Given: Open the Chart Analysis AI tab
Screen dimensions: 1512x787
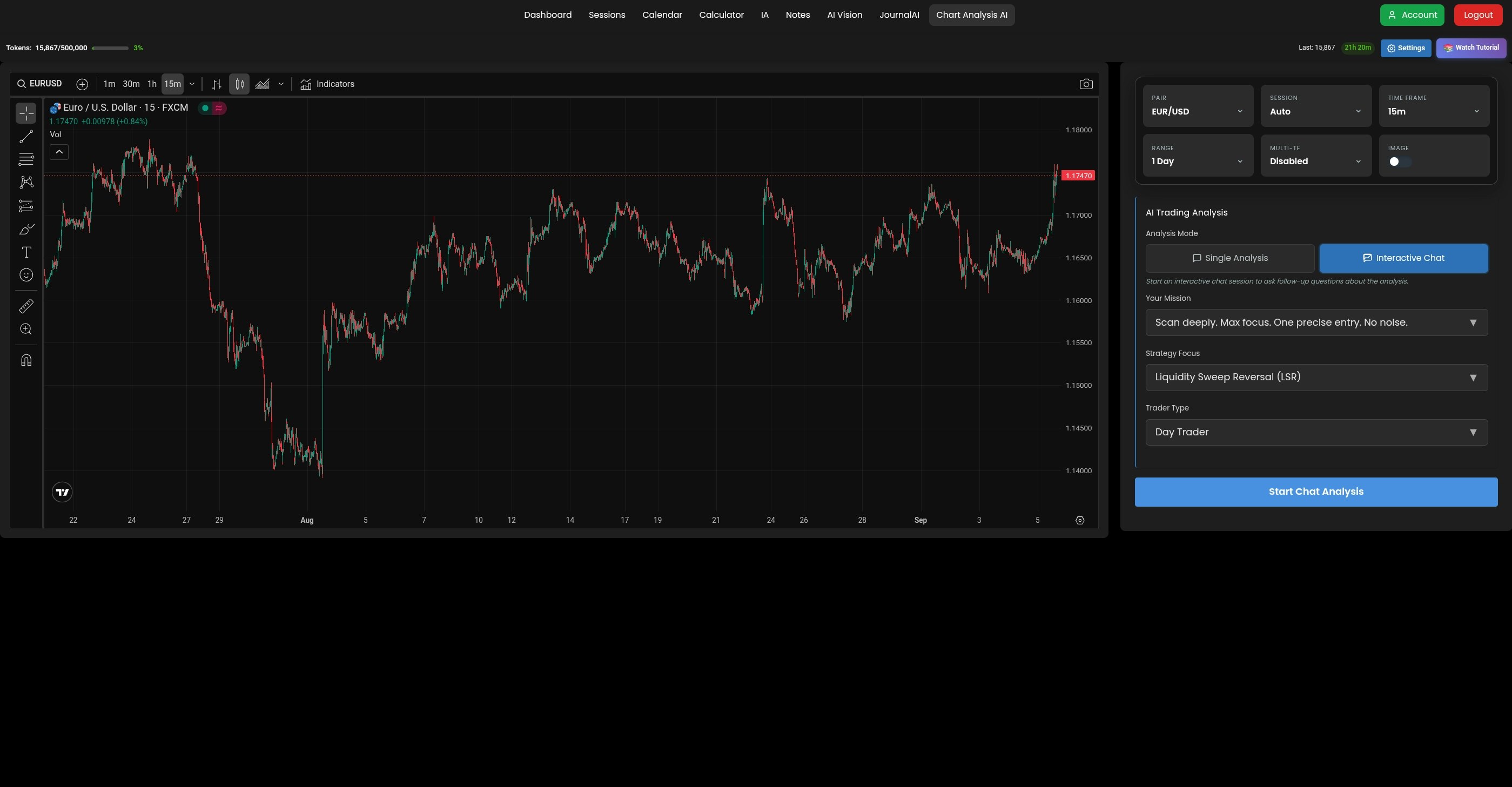Looking at the screenshot, I should (971, 15).
